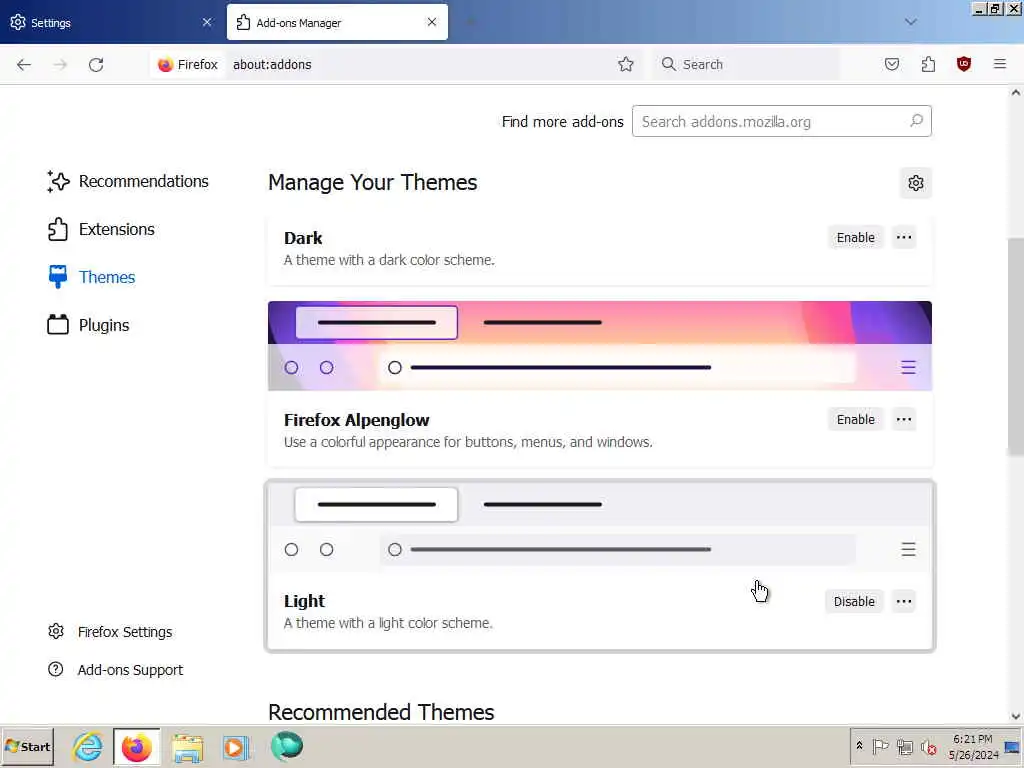This screenshot has width=1024, height=768.
Task: Open more options for Firefox Alpenglow theme
Action: 904,419
